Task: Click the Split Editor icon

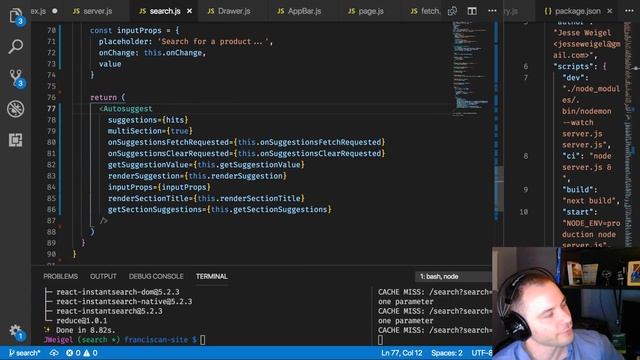Action: [472, 11]
